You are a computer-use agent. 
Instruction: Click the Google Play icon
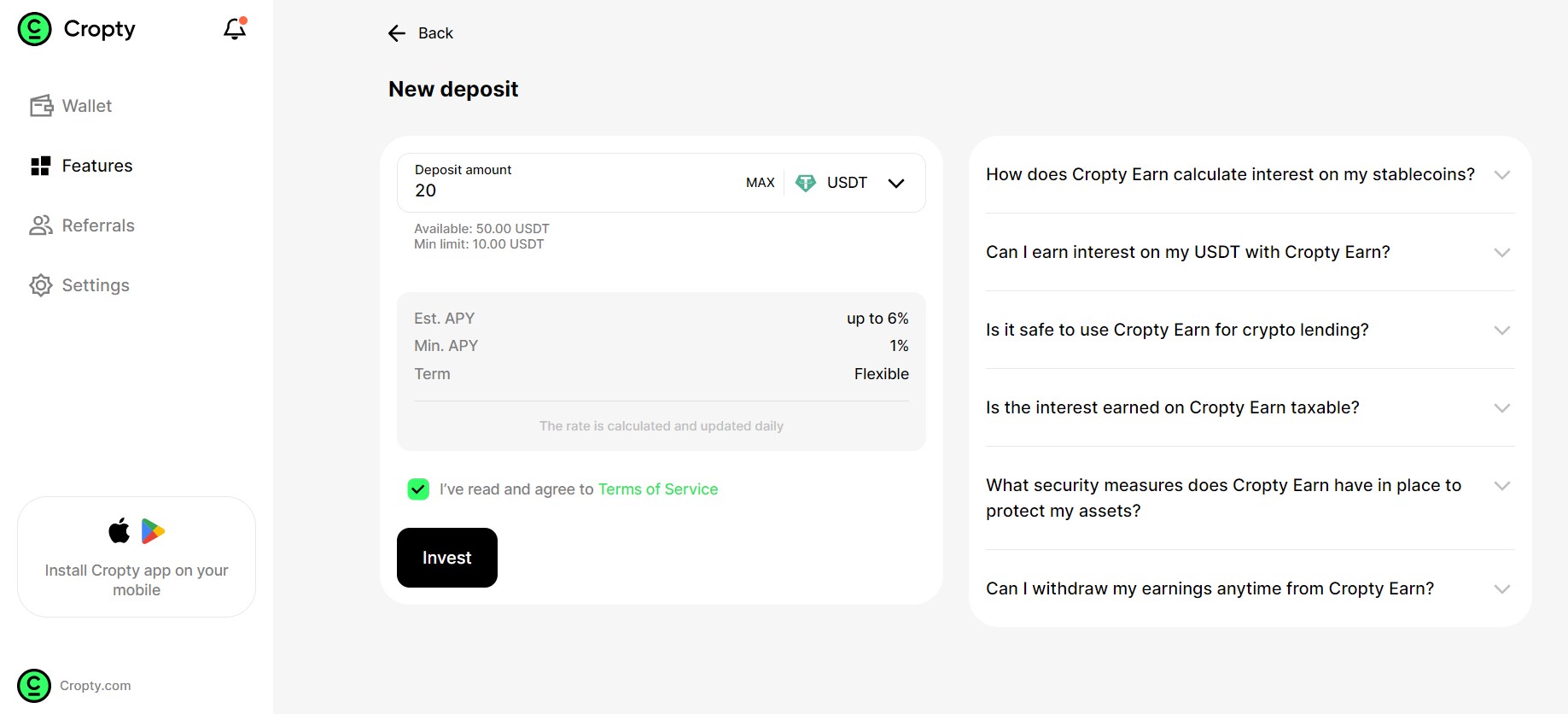pyautogui.click(x=153, y=531)
